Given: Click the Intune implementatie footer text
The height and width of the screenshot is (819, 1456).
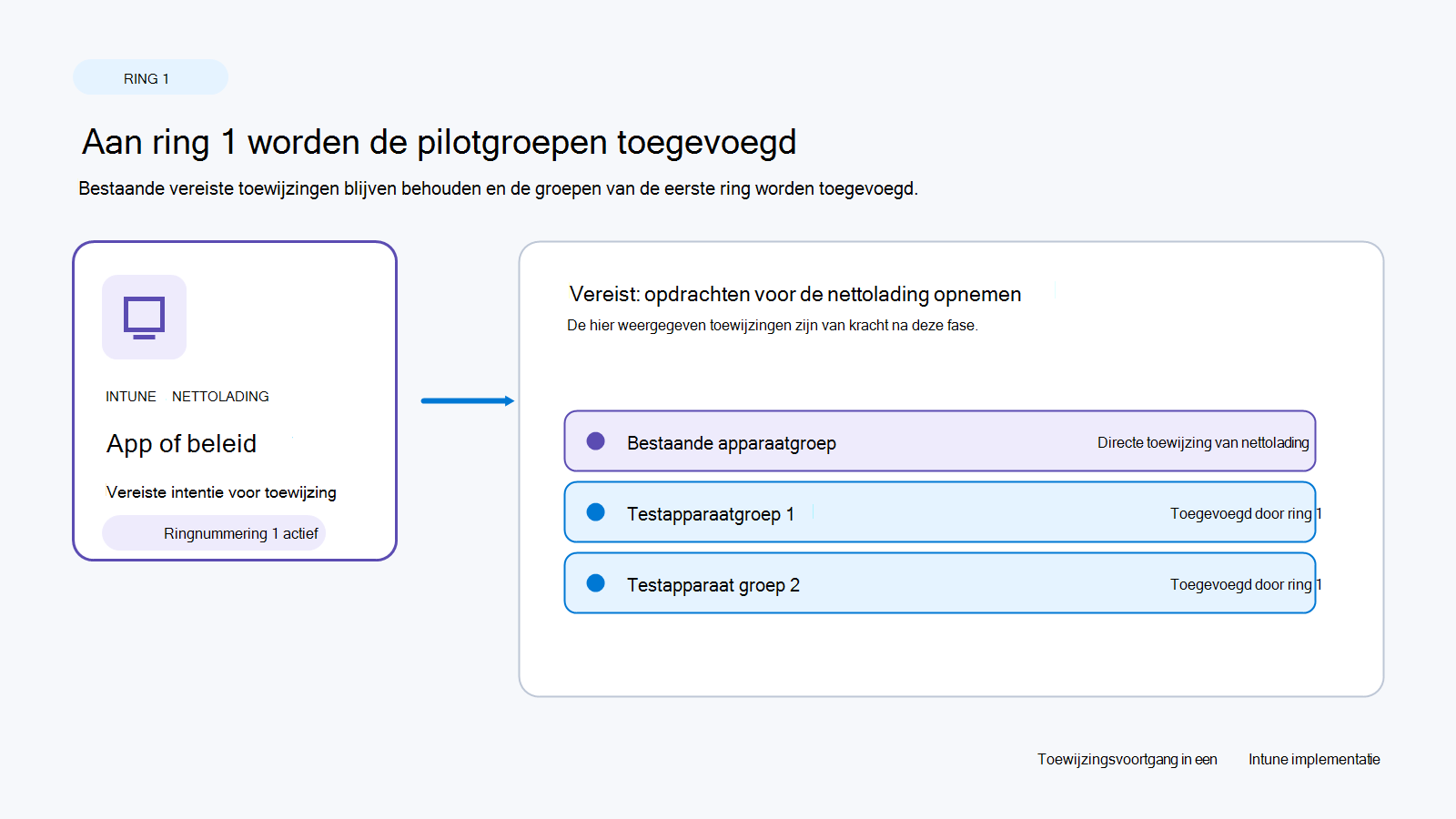Looking at the screenshot, I should click(x=1314, y=759).
